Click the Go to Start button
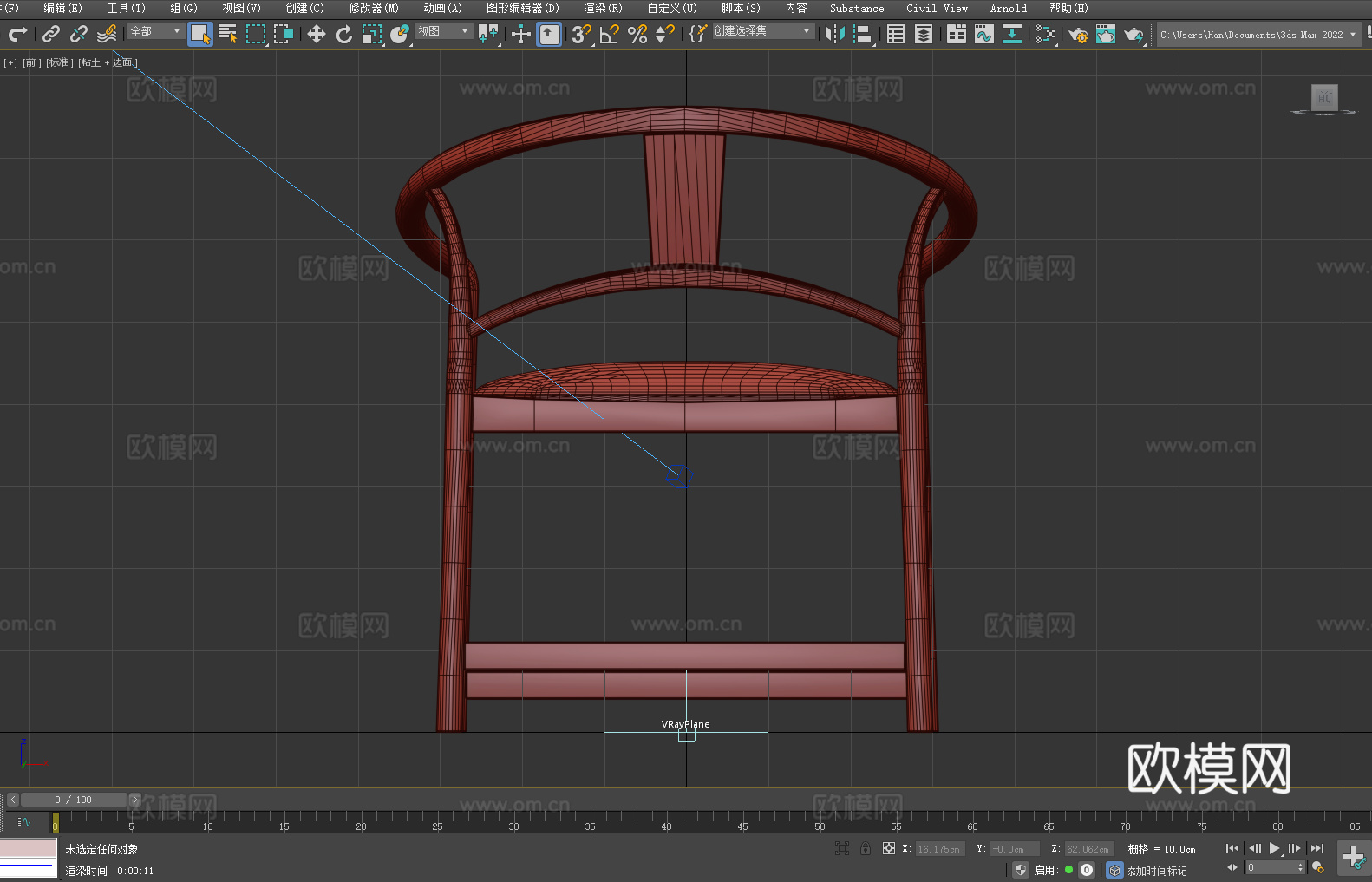 1232,848
